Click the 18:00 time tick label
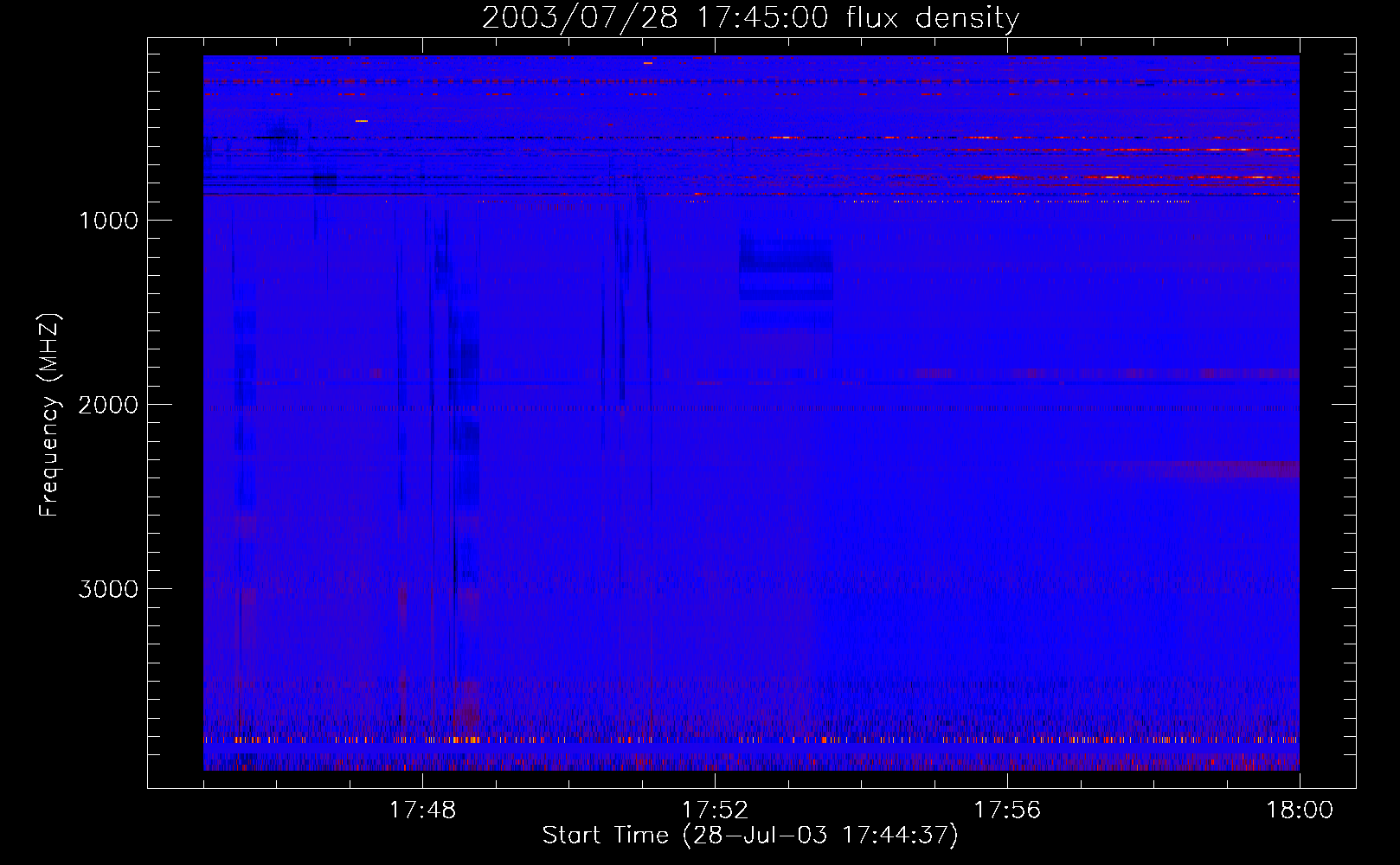This screenshot has width=1400, height=865. point(1300,810)
